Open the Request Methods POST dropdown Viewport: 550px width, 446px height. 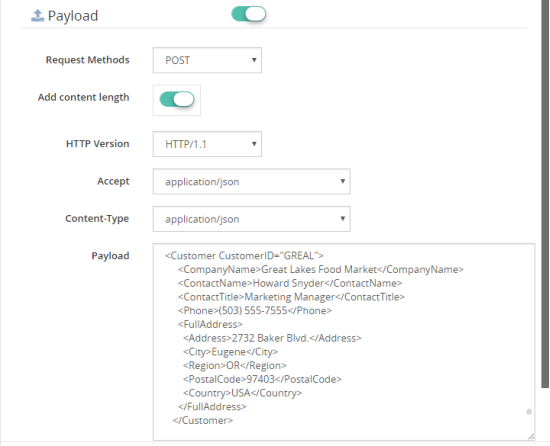pos(207,60)
